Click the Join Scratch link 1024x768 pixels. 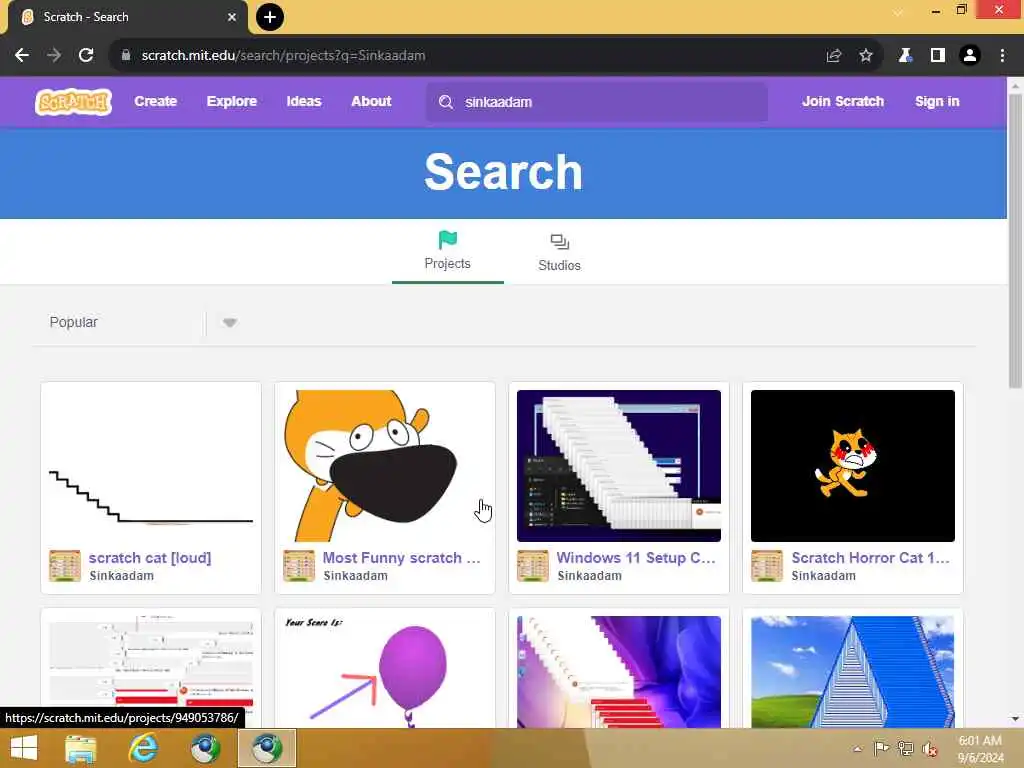pyautogui.click(x=842, y=101)
